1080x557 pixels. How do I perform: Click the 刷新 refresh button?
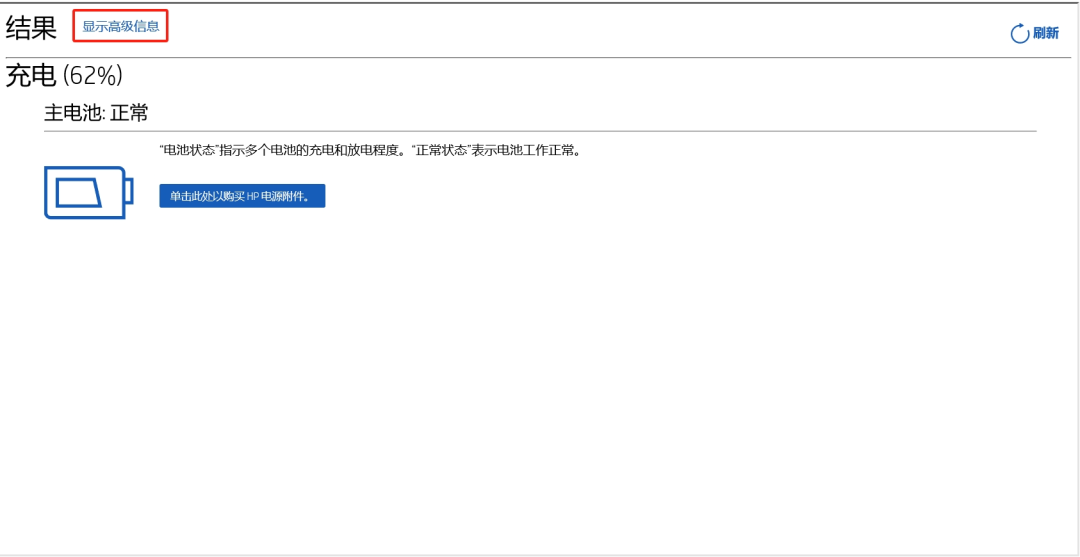(x=1035, y=33)
